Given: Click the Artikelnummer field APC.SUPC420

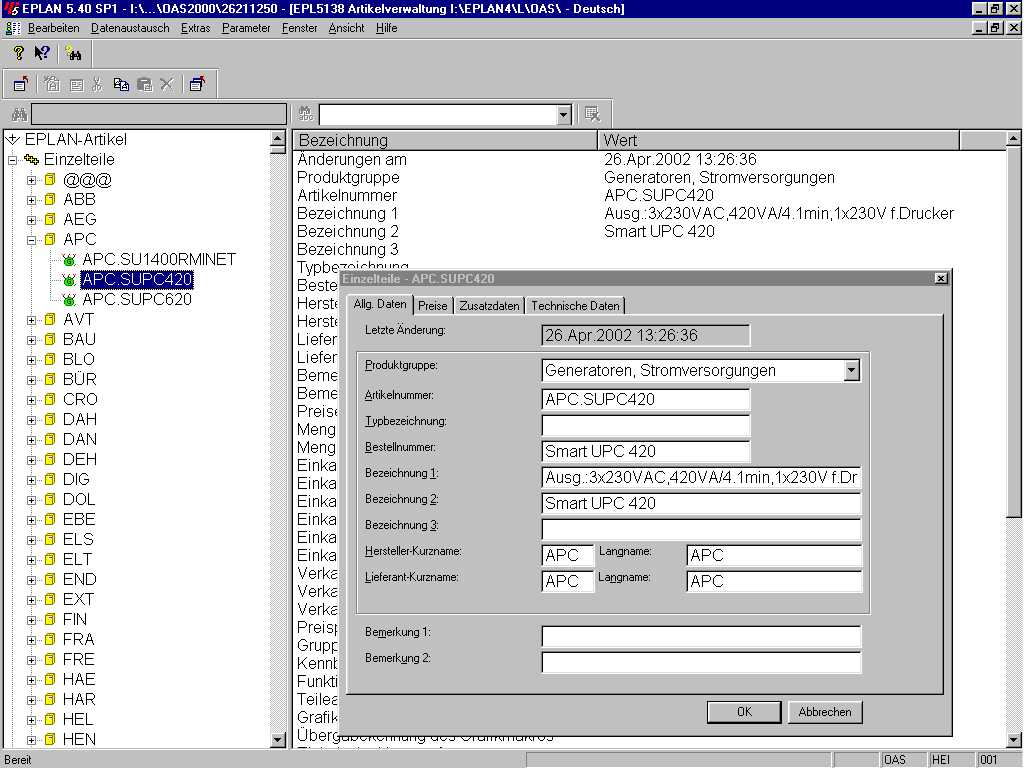Looking at the screenshot, I should pos(646,399).
